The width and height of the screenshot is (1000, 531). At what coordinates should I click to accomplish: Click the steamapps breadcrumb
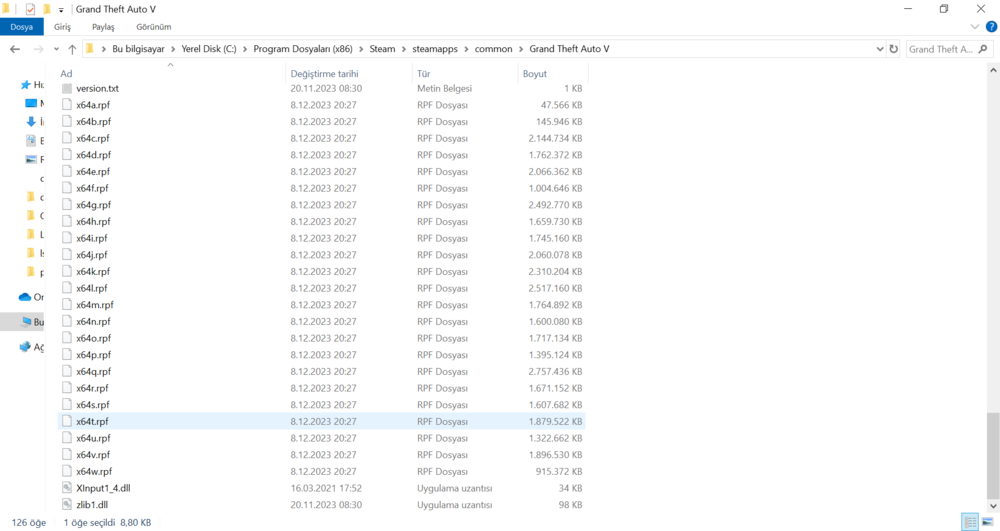[x=435, y=48]
